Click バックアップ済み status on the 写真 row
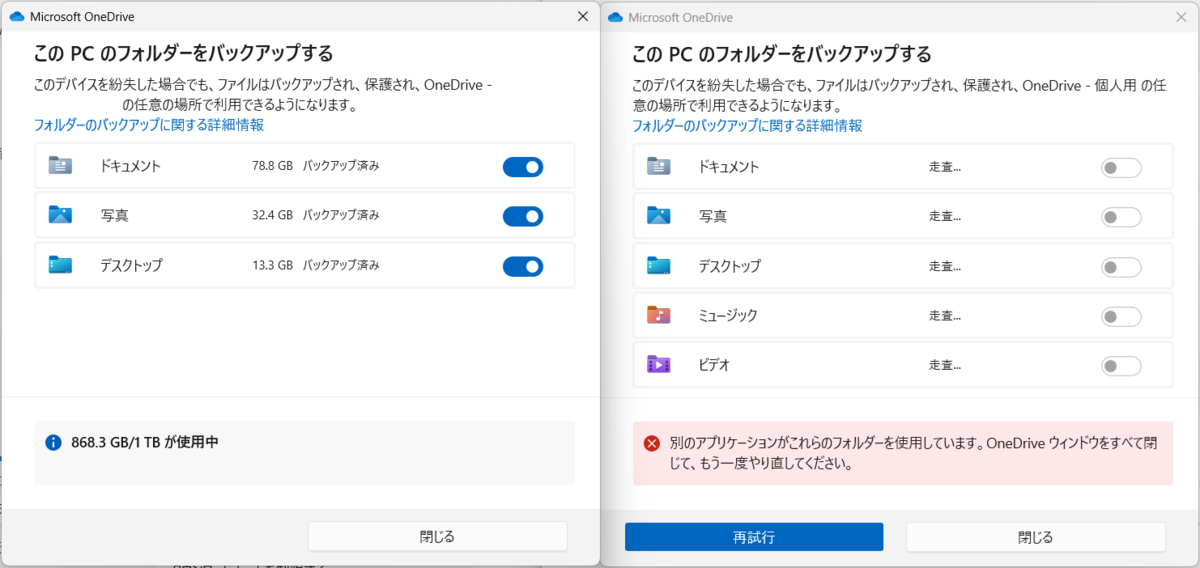1200x568 pixels. 341,216
